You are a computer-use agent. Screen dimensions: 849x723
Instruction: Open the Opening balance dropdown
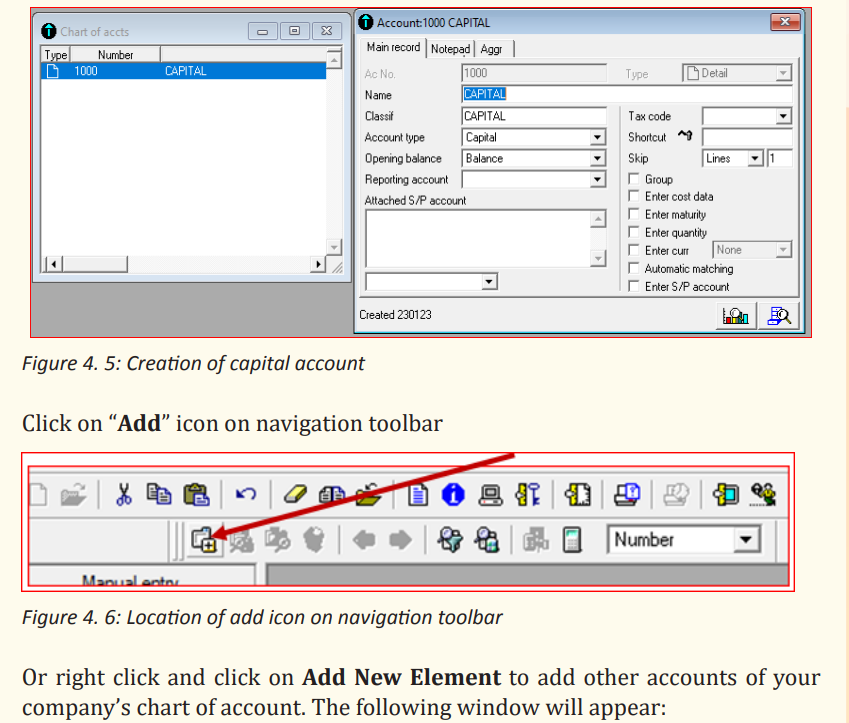click(x=597, y=158)
